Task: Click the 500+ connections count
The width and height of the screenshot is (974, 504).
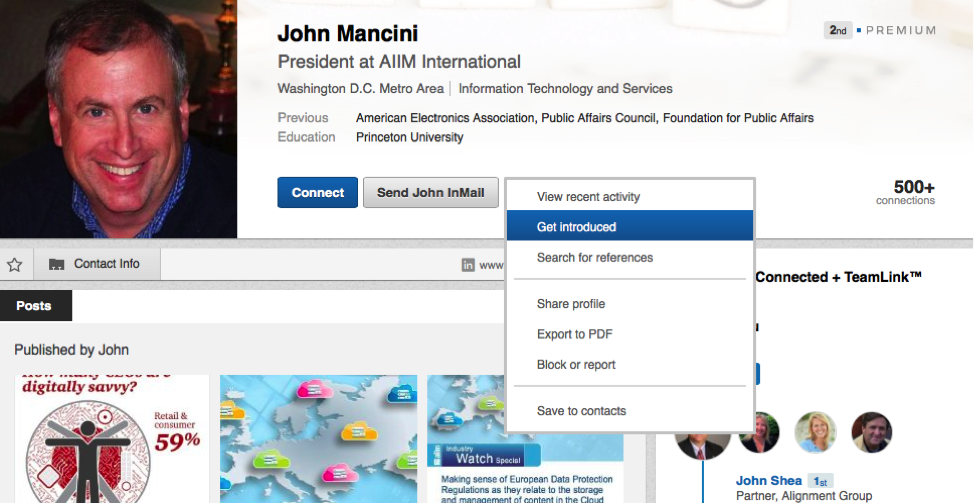Action: pyautogui.click(x=906, y=192)
